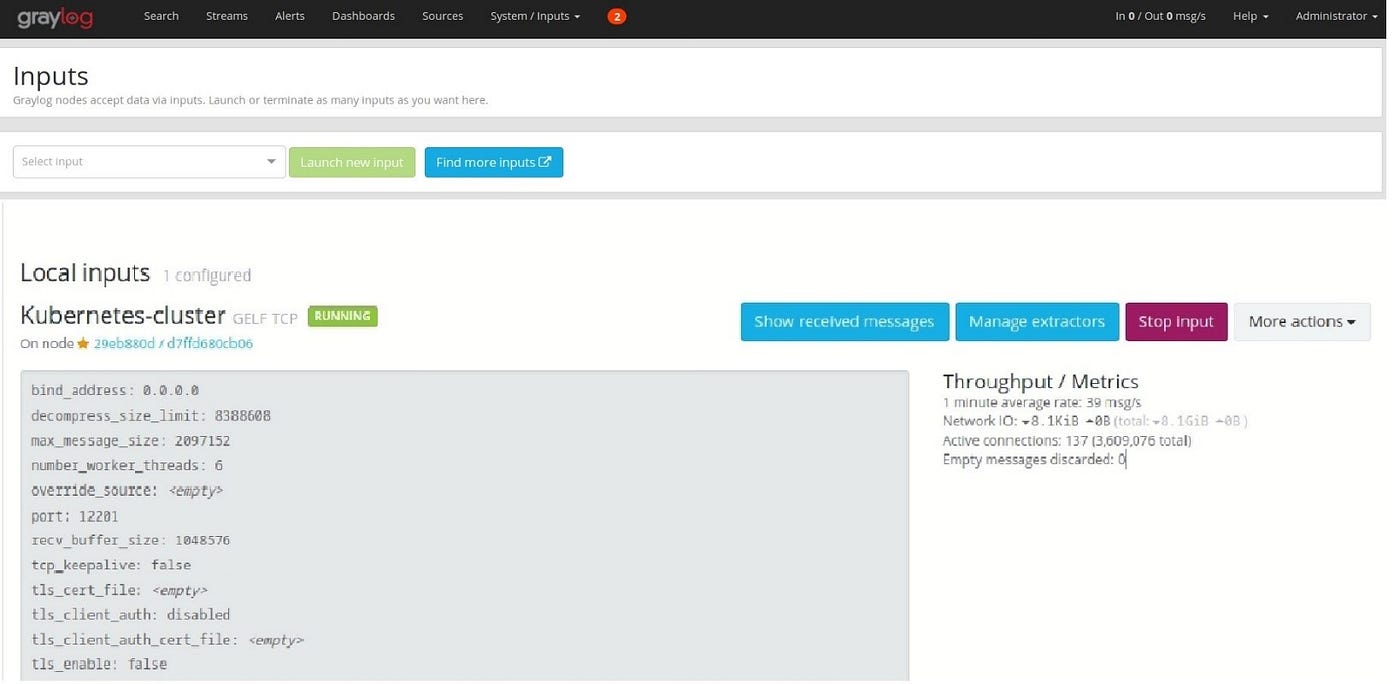Viewport: 1400px width, 684px height.
Task: Open the Search page
Action: pyautogui.click(x=161, y=16)
